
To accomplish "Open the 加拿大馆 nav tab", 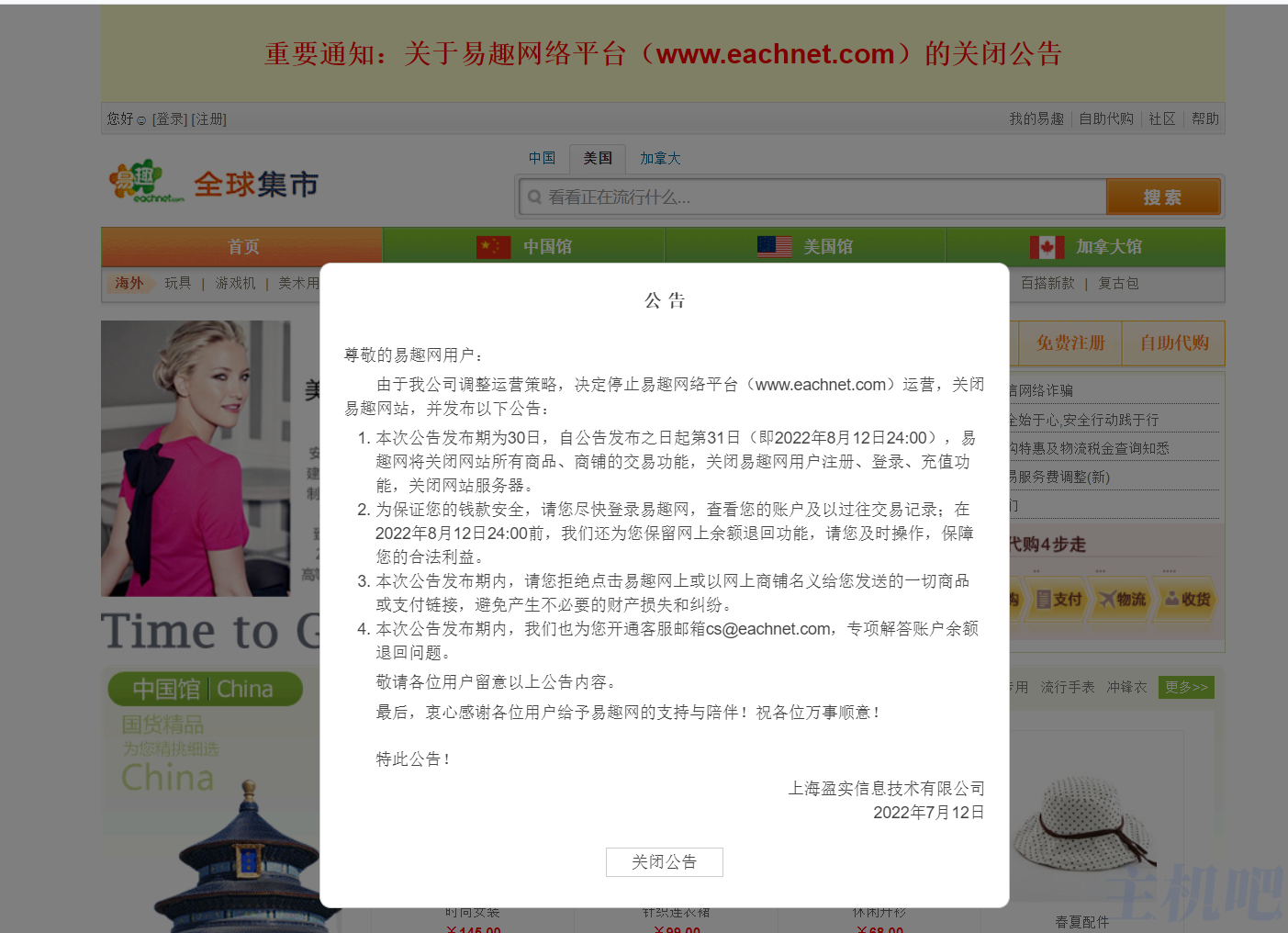I will tap(1085, 246).
